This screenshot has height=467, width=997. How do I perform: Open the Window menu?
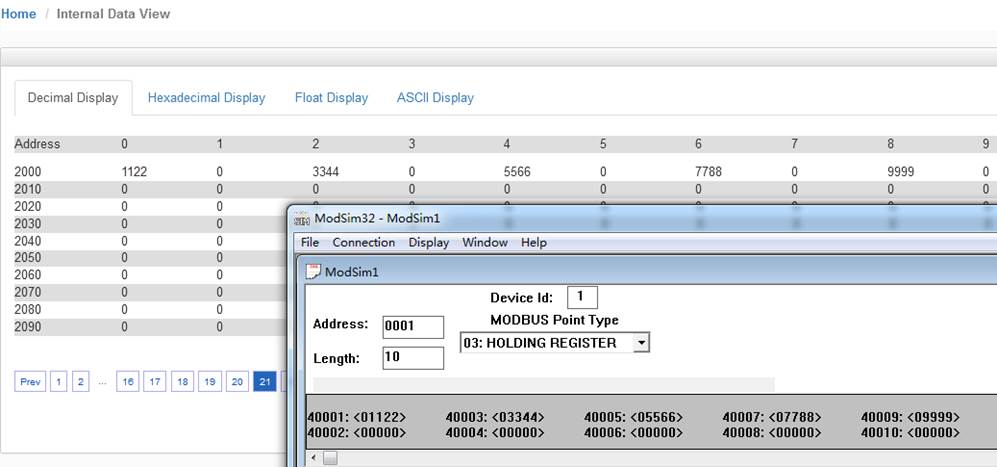click(x=485, y=242)
